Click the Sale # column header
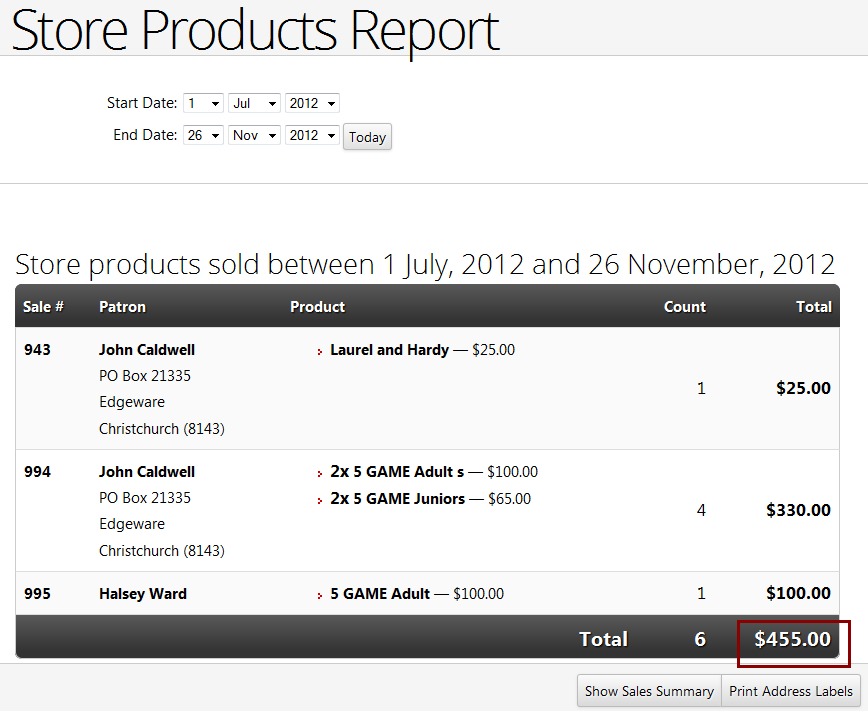Viewport: 868px width, 711px height. point(43,307)
